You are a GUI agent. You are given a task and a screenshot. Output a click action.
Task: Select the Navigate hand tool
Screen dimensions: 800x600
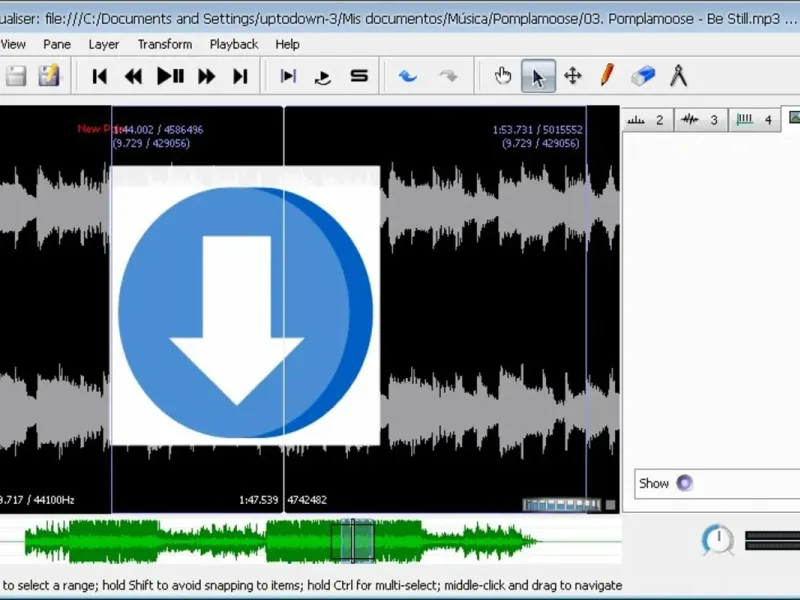point(503,76)
